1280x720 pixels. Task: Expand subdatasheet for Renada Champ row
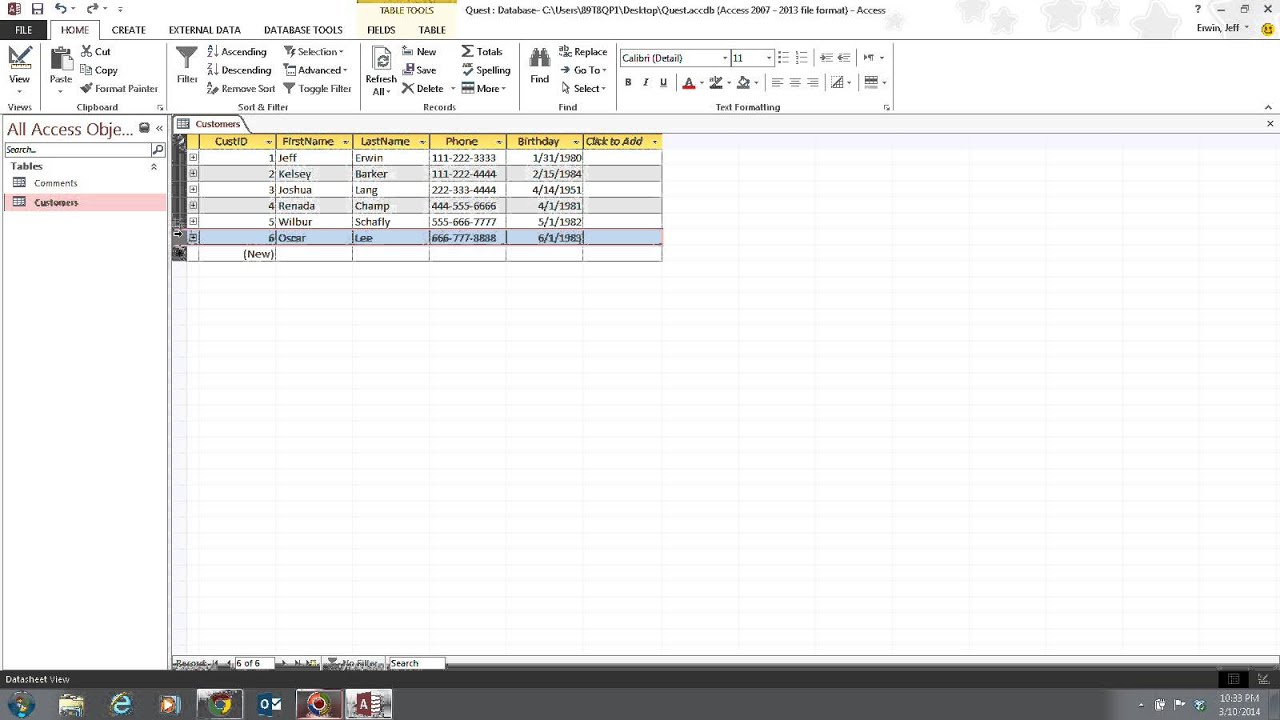point(193,205)
